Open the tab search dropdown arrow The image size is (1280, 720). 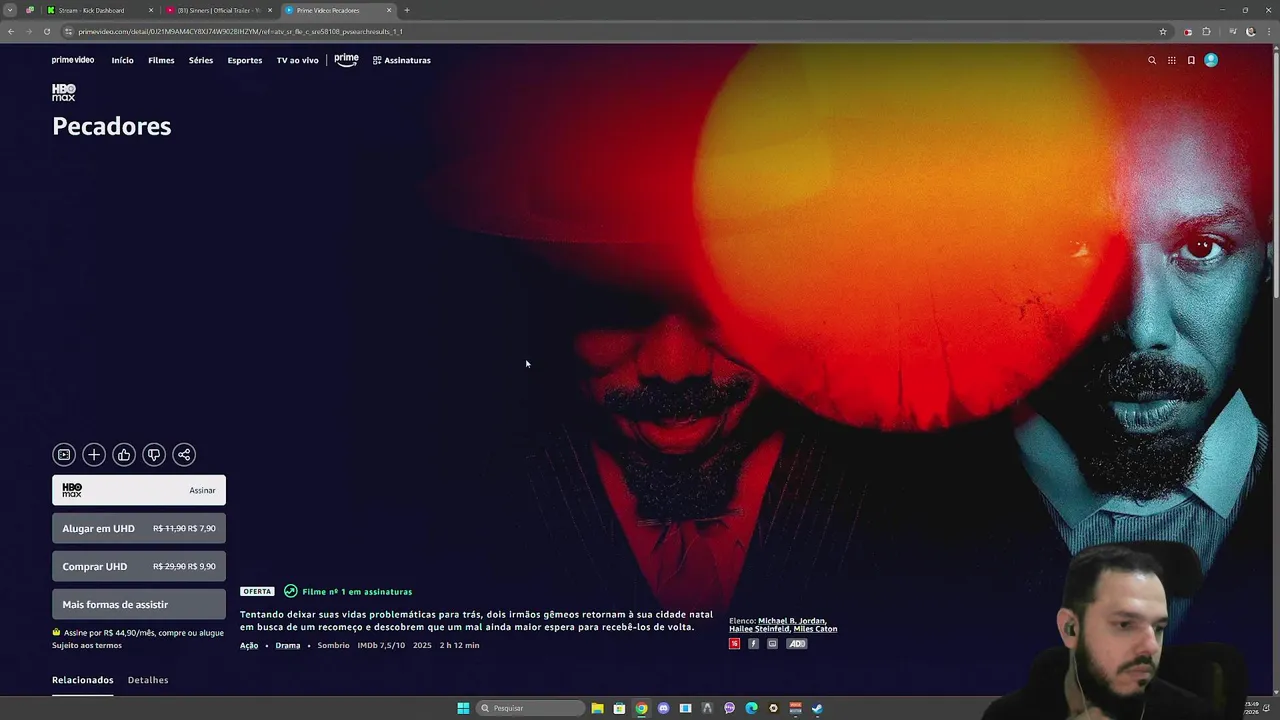[x=10, y=10]
